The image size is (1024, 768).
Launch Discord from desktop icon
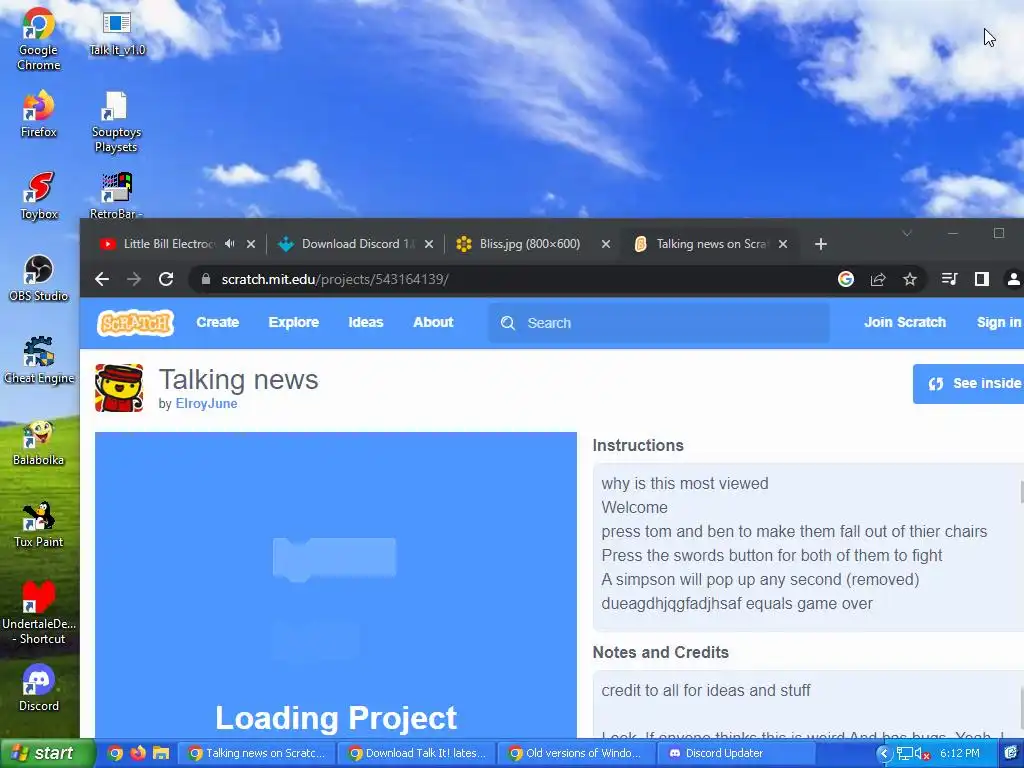point(39,688)
